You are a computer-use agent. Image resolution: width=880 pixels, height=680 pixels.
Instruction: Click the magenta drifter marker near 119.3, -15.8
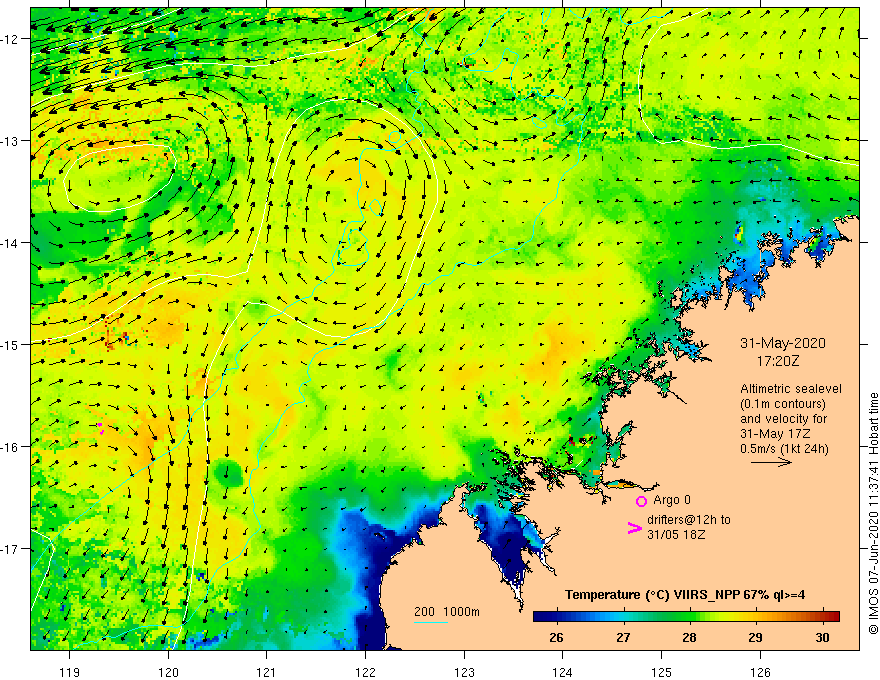coord(101,428)
